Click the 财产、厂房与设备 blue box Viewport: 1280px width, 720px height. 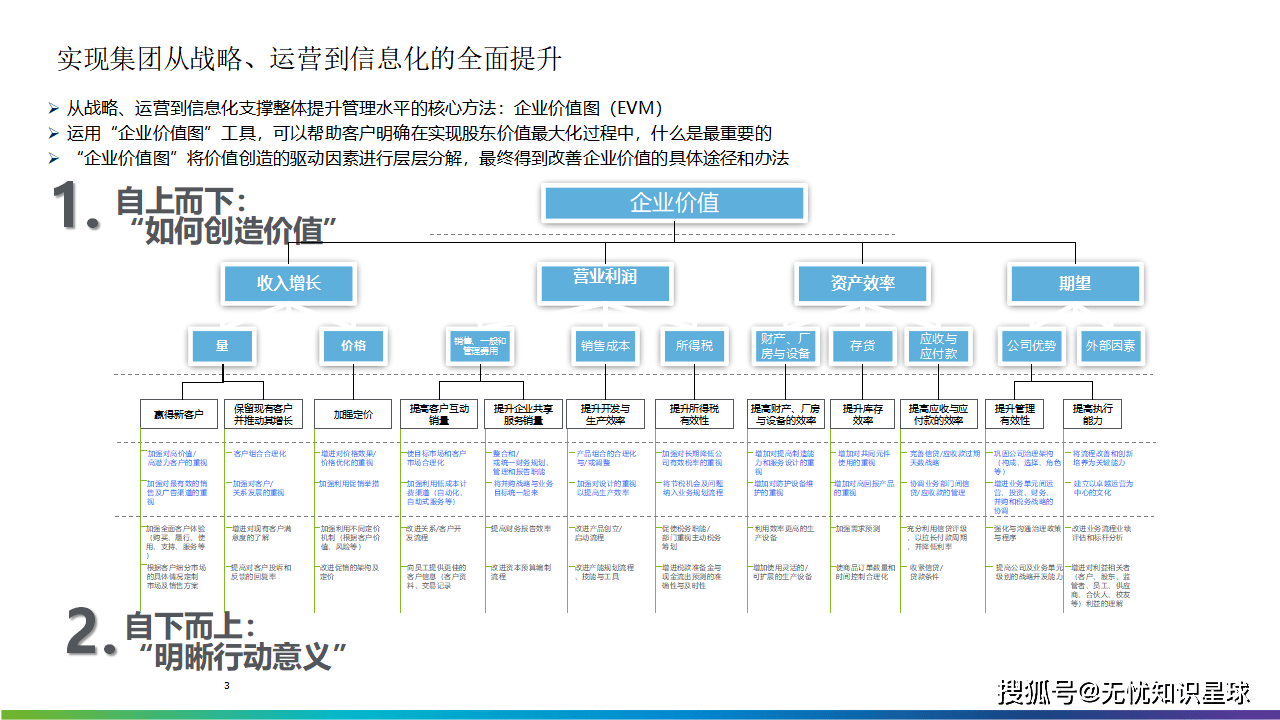pyautogui.click(x=785, y=346)
